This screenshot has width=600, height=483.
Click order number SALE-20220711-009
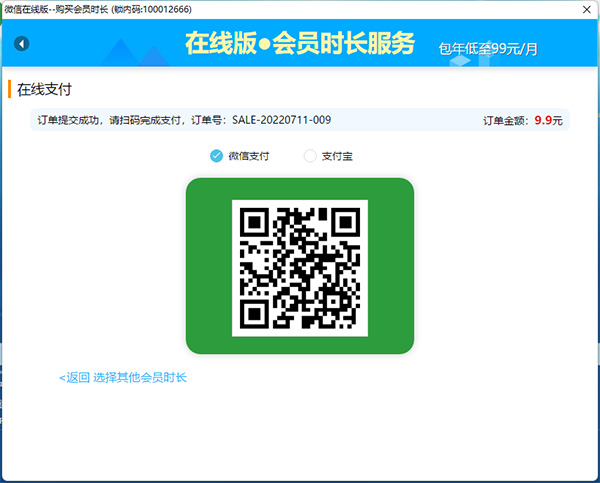click(x=281, y=120)
